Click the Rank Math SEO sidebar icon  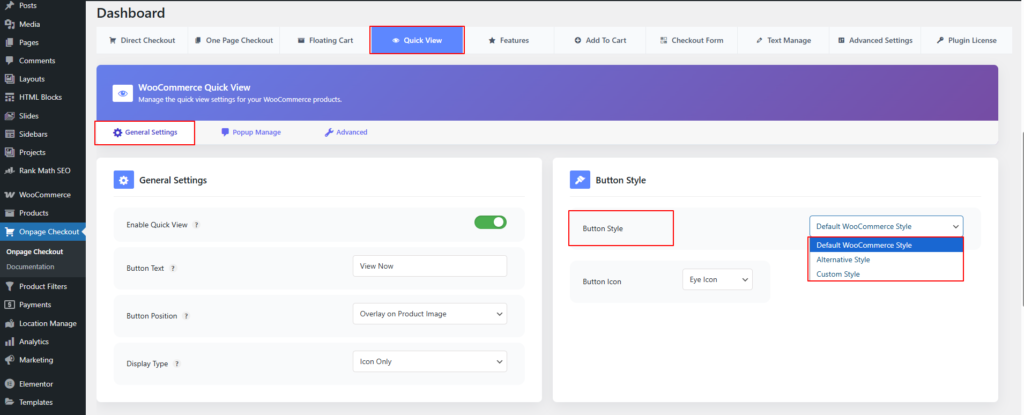coord(9,170)
